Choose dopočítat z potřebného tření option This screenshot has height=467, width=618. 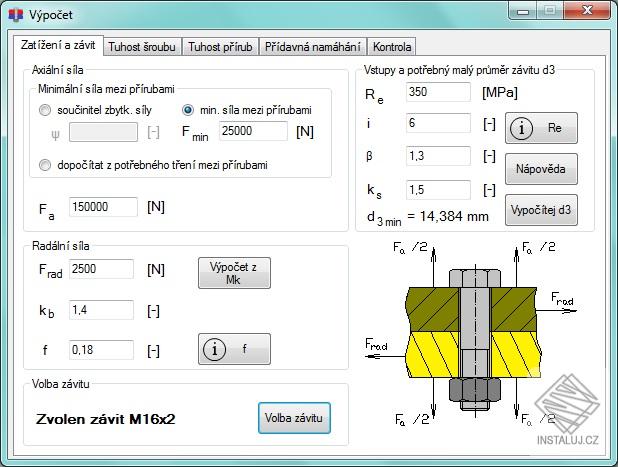coord(45,165)
